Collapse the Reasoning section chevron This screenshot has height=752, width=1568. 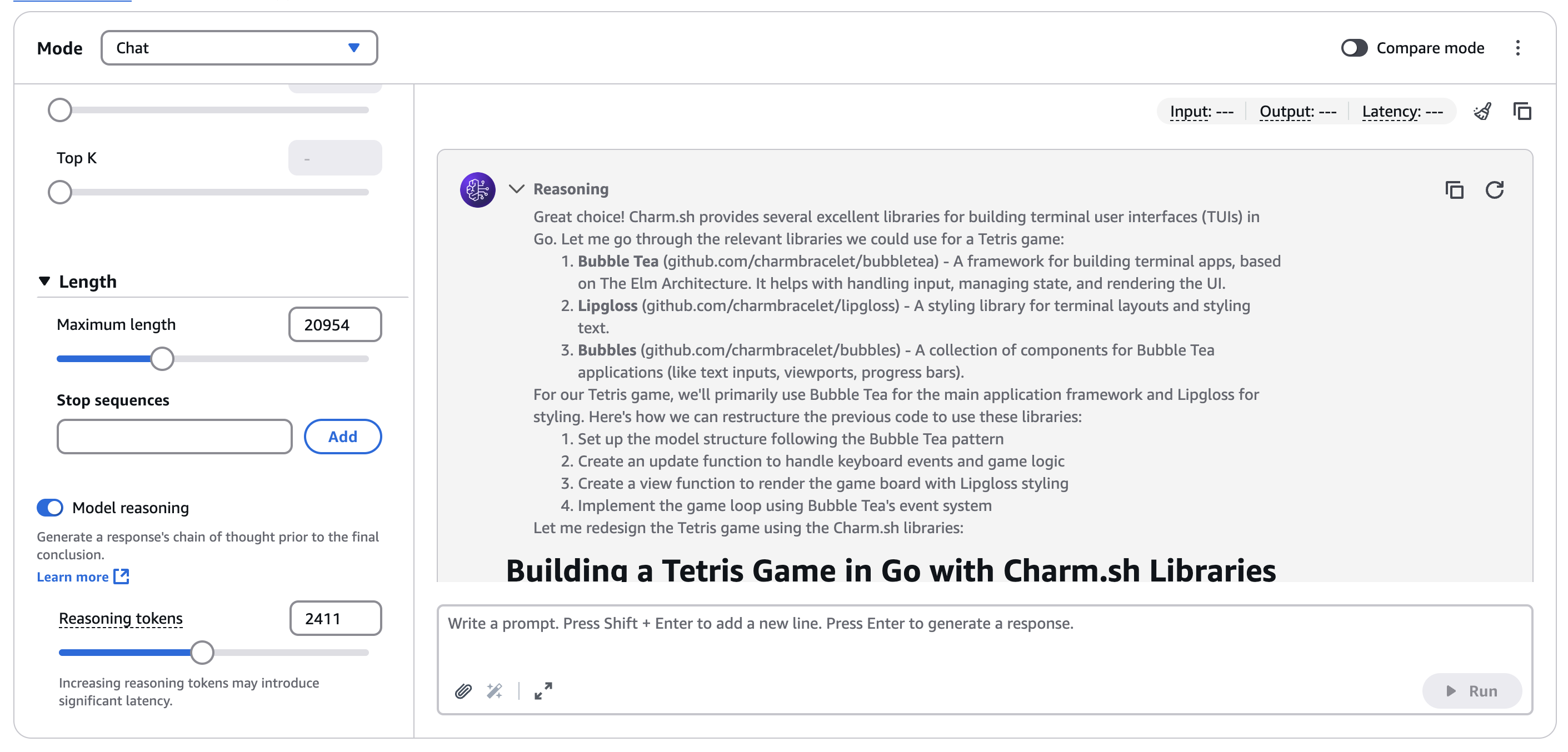tap(516, 189)
